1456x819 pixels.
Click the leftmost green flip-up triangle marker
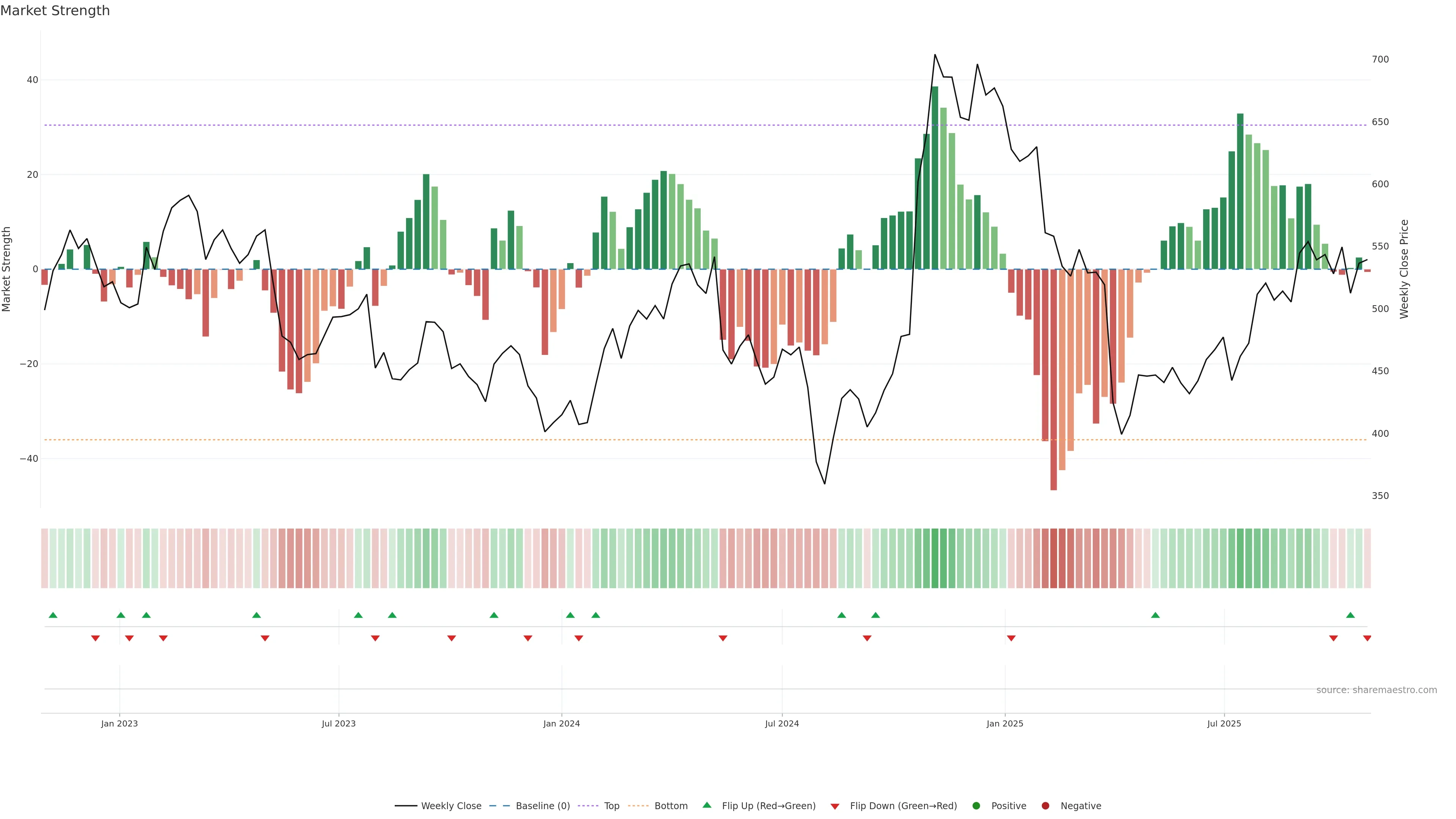[x=53, y=615]
